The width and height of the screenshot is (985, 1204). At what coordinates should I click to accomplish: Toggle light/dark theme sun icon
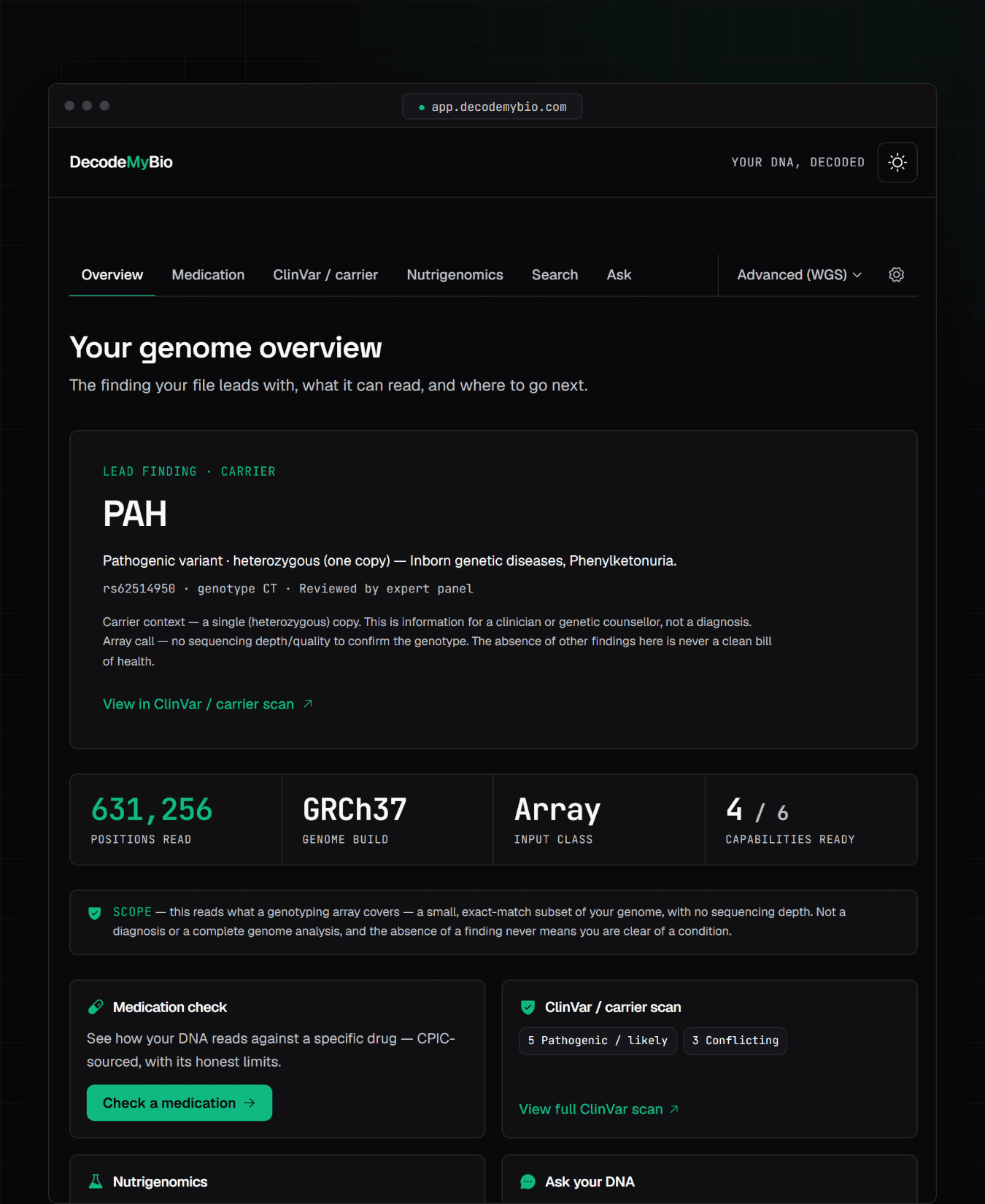[897, 162]
